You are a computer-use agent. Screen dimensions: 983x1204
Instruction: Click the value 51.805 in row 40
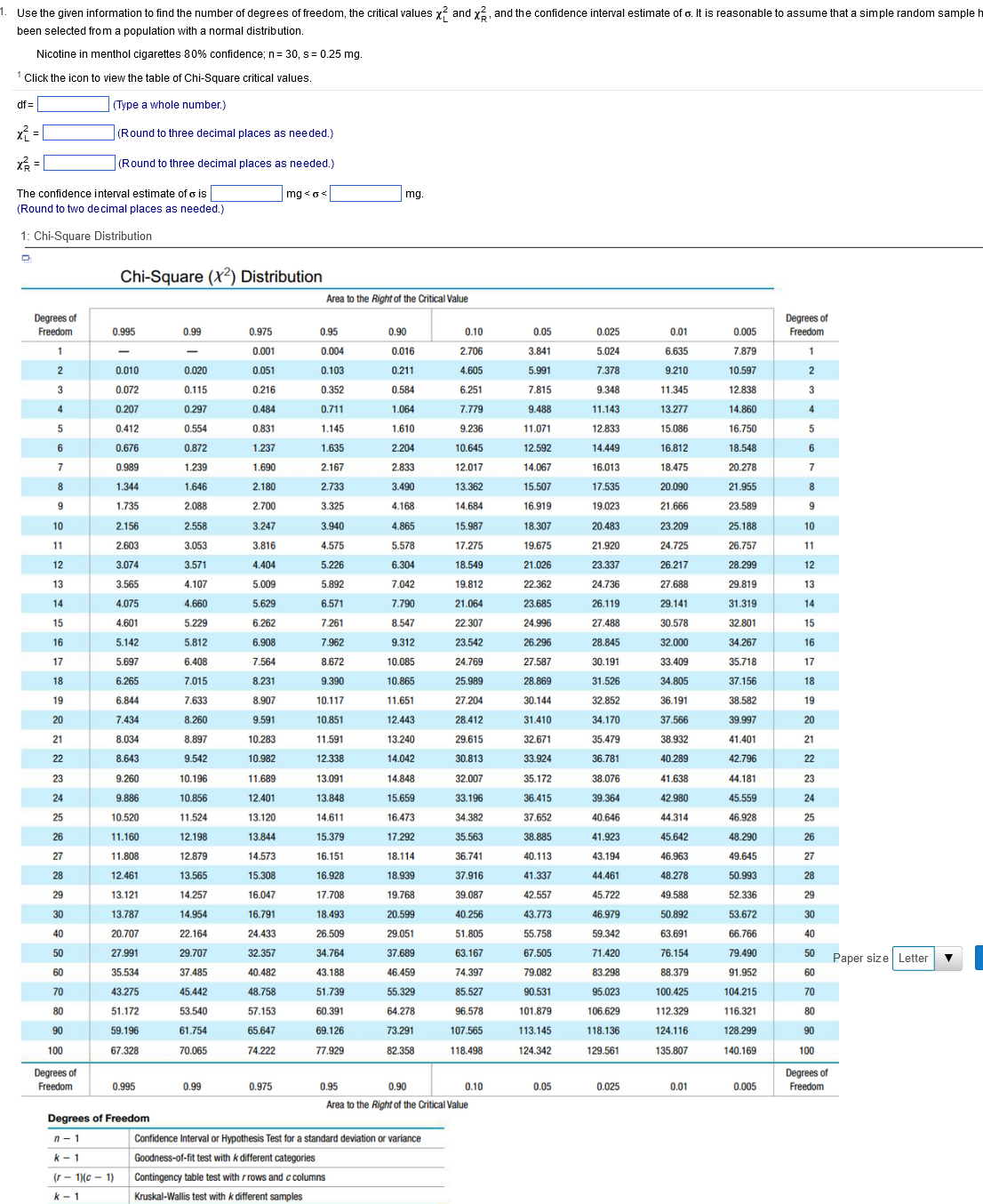(x=469, y=934)
